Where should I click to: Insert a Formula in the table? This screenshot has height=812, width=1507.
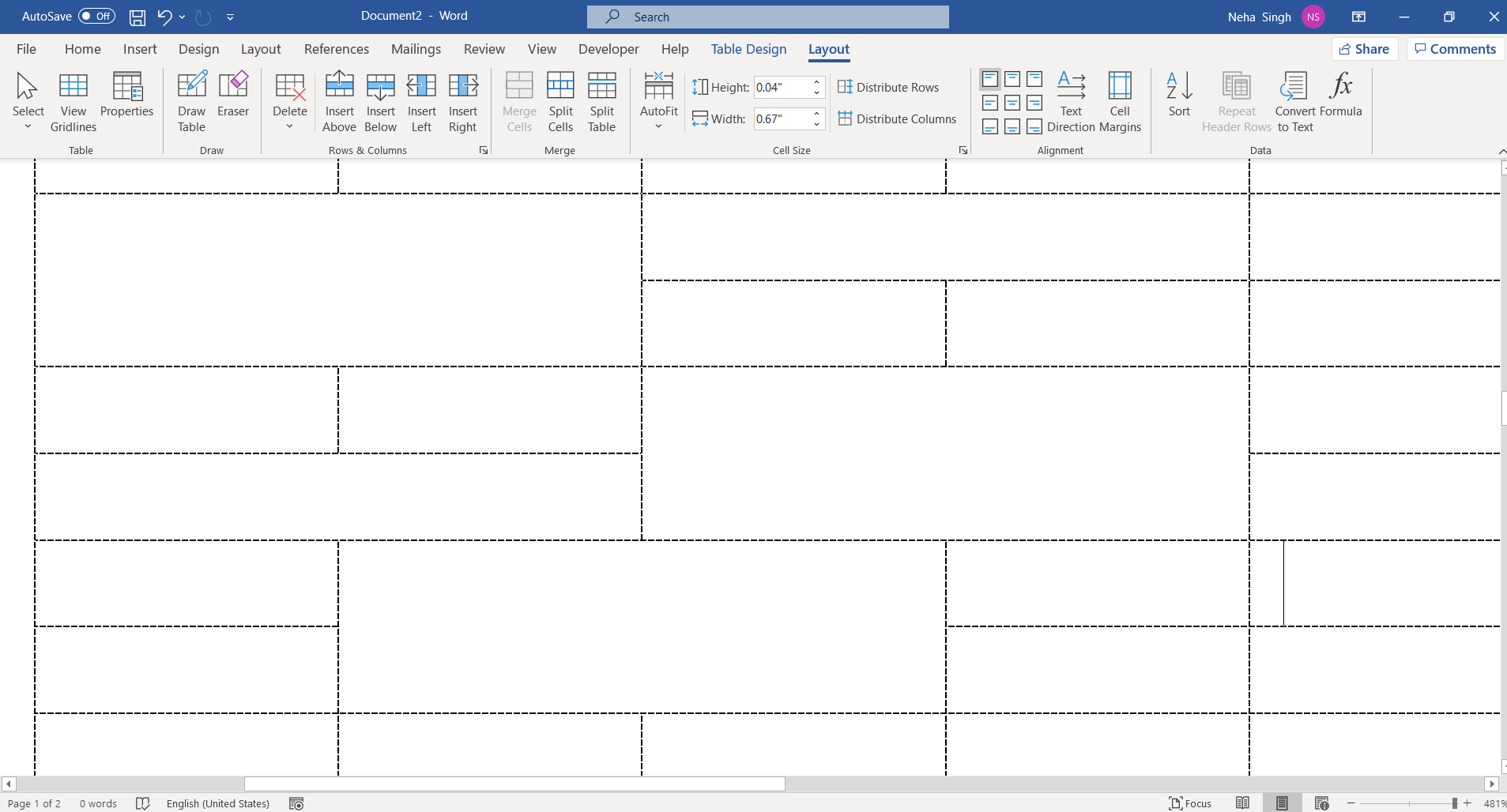[1341, 95]
